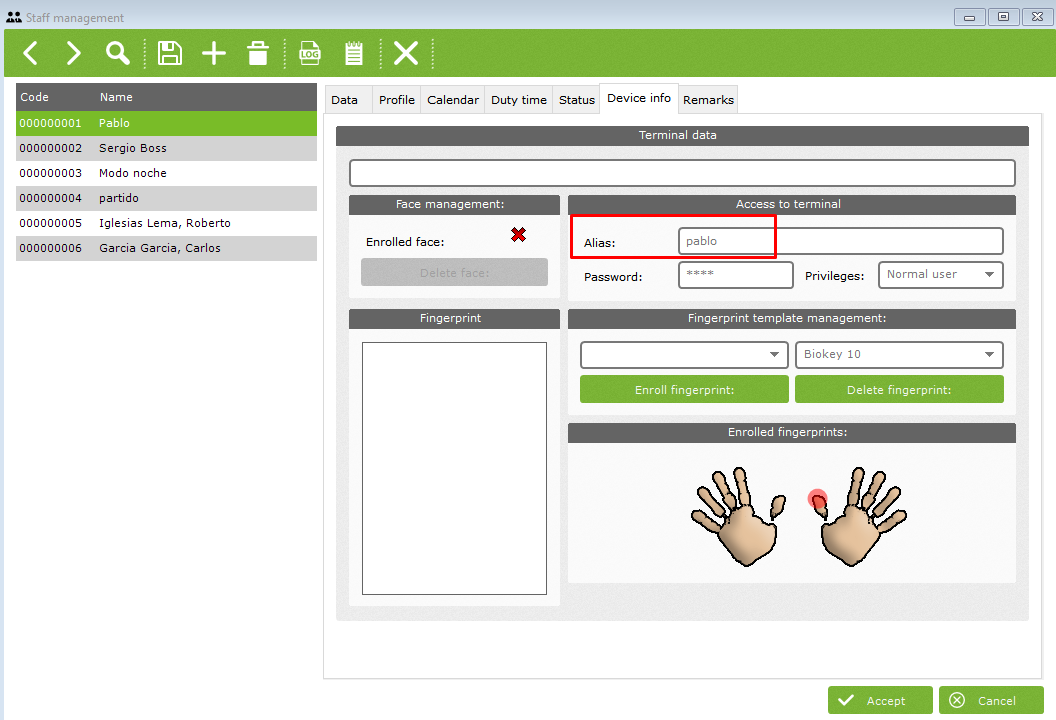Click the red X enrolled face indicator

click(518, 234)
